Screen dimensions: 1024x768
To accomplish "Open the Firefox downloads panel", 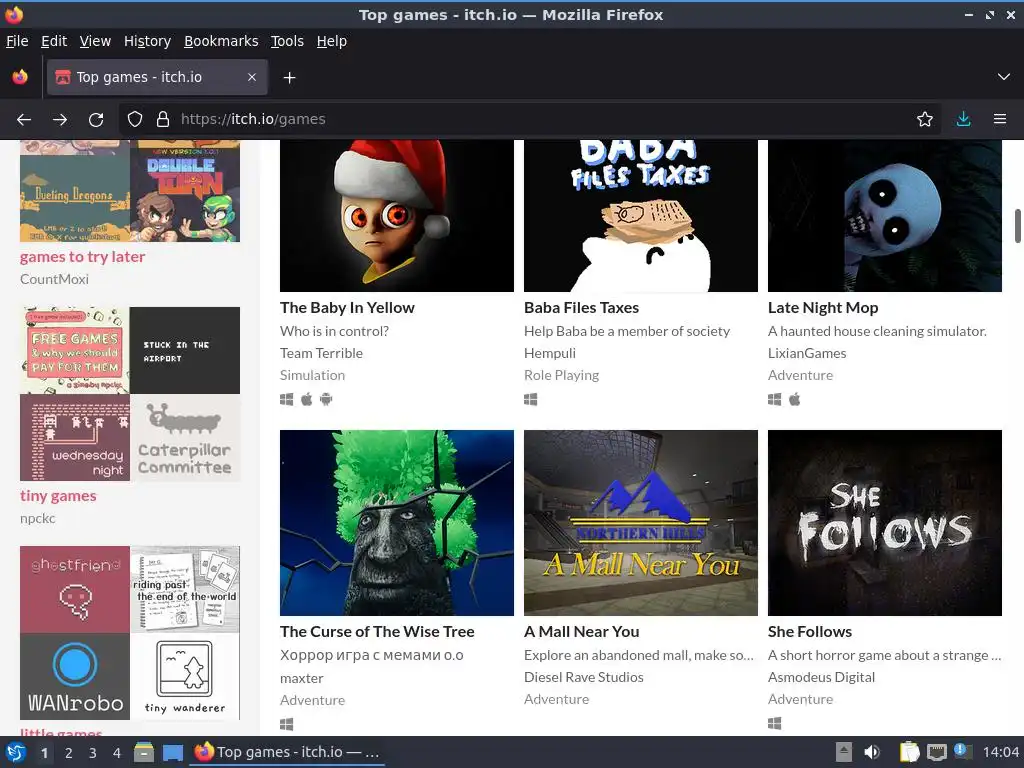I will [x=963, y=120].
